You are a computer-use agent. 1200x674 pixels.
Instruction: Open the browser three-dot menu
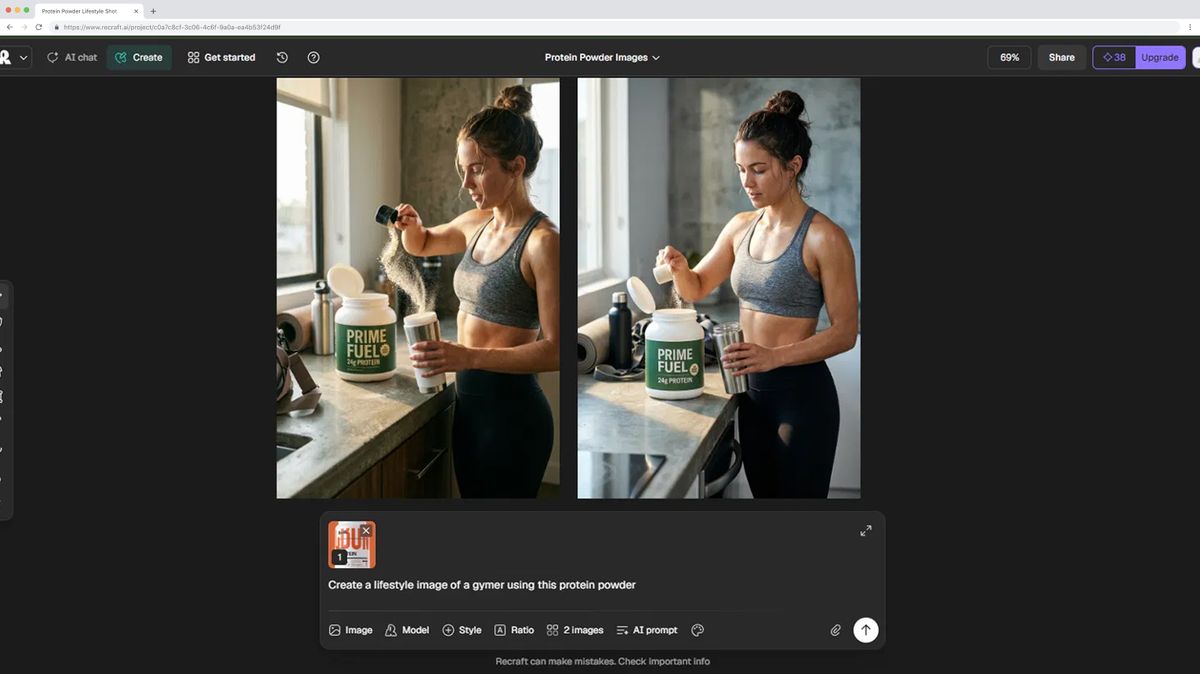coord(1192,27)
